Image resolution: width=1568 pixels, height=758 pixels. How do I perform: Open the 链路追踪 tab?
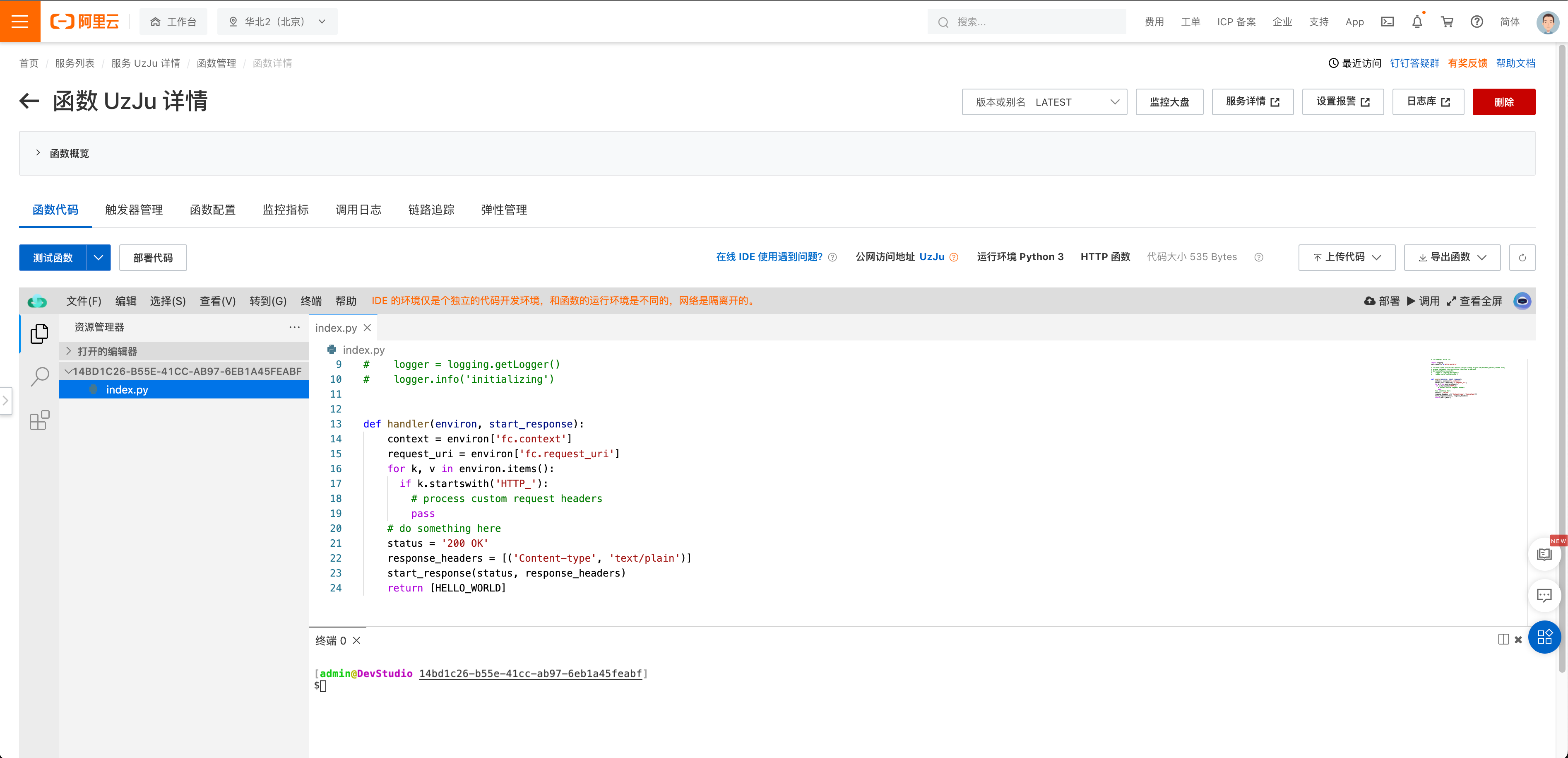431,210
